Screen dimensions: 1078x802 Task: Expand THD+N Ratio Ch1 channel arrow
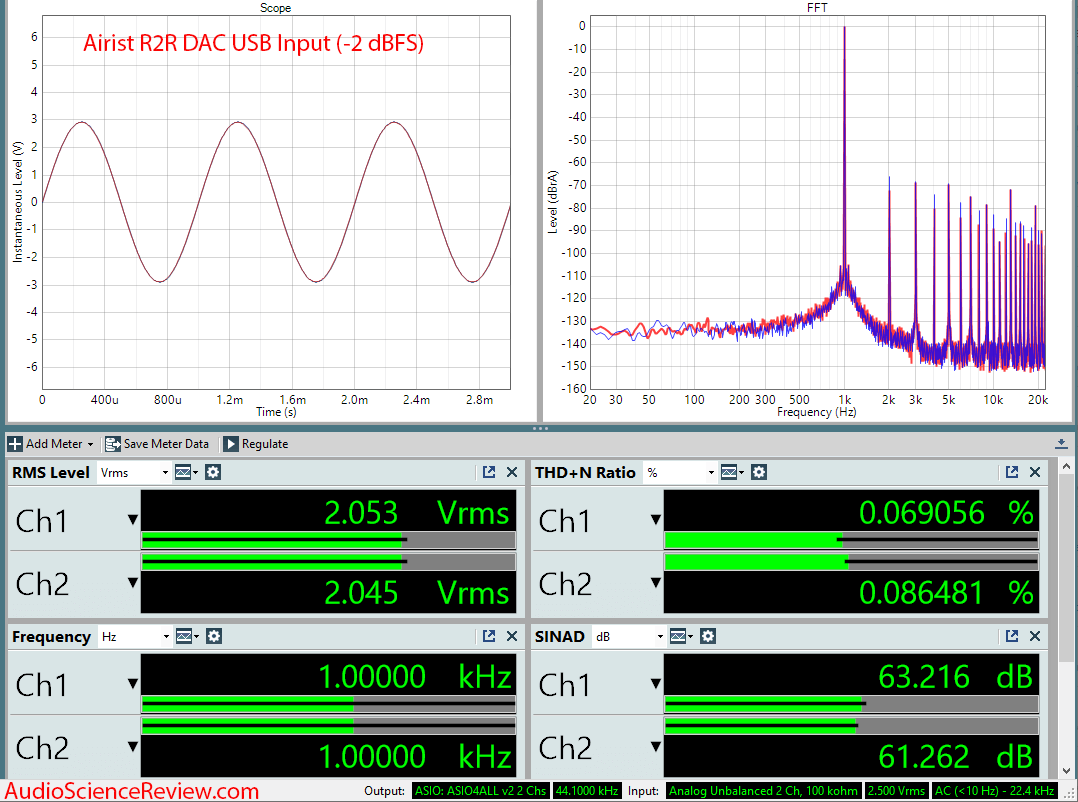(x=656, y=520)
